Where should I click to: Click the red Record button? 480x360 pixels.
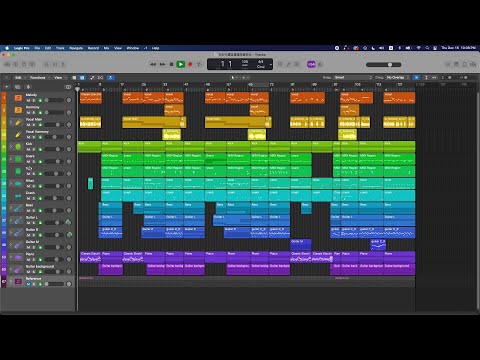point(190,64)
